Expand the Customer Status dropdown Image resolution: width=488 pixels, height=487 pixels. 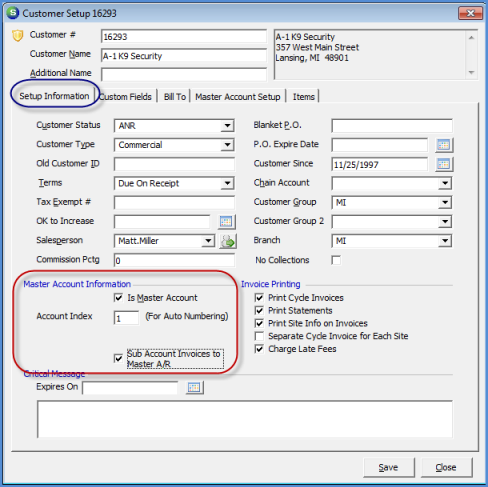tap(227, 126)
